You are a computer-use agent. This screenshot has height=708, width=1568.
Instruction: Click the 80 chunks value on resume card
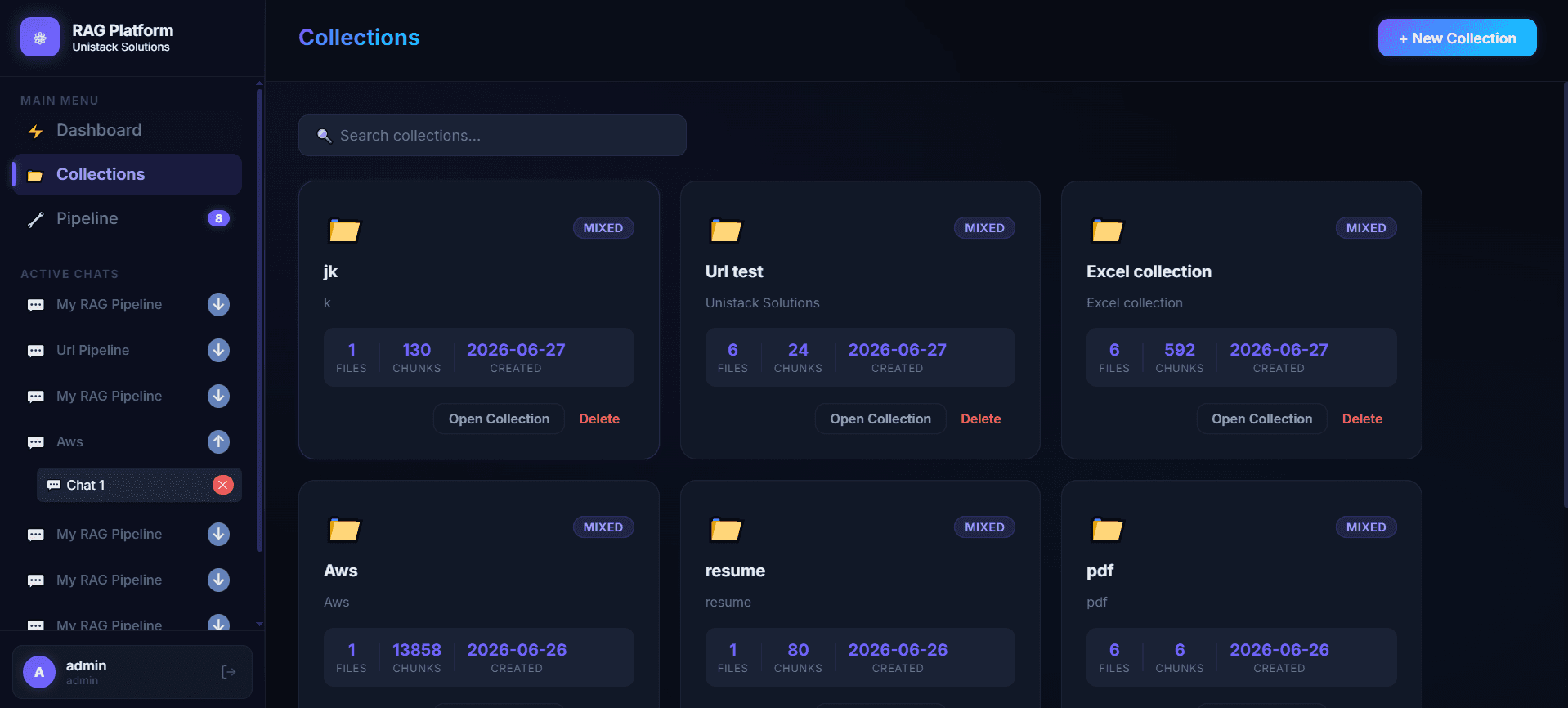point(798,650)
